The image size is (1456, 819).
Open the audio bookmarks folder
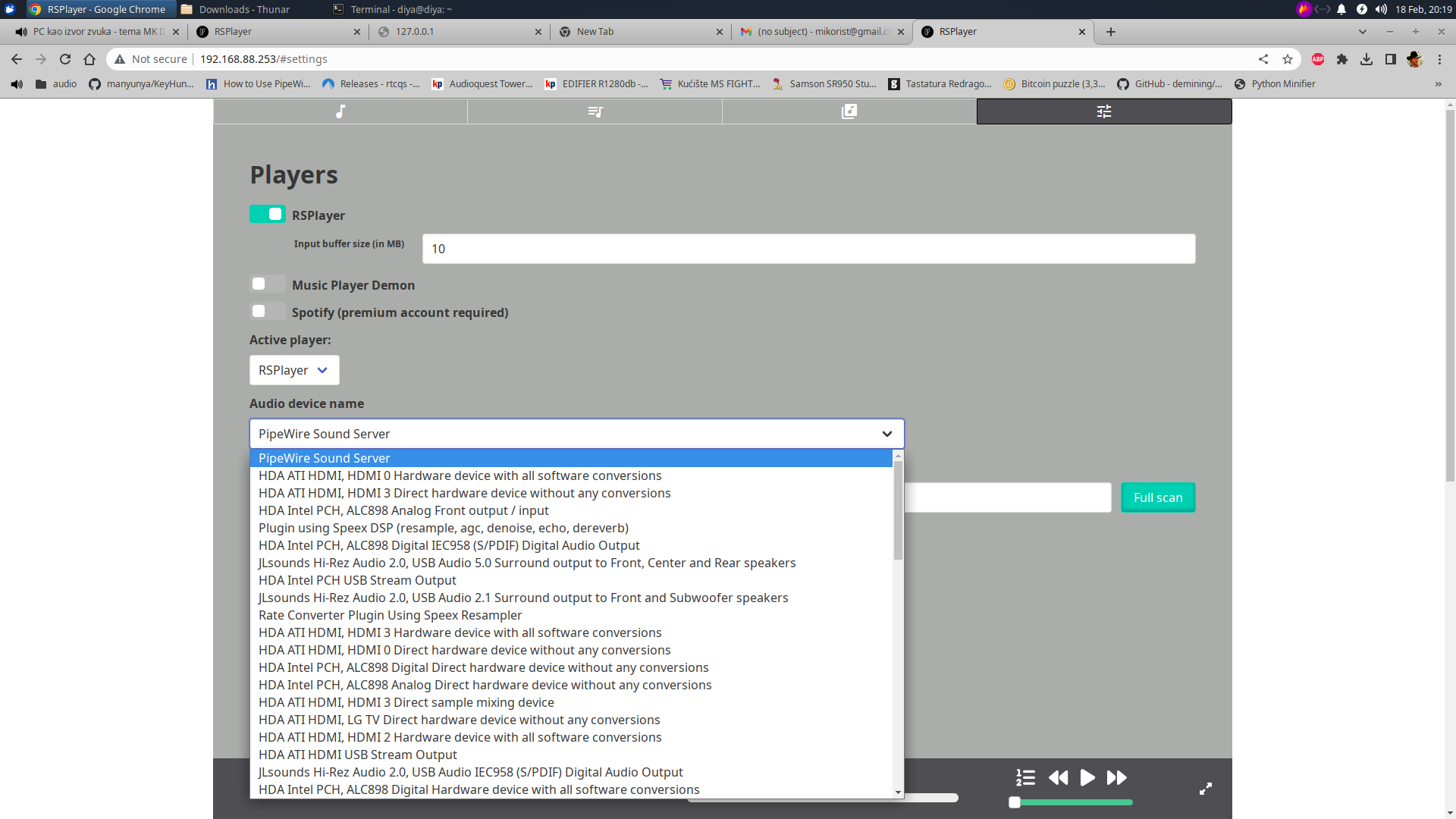coord(56,84)
